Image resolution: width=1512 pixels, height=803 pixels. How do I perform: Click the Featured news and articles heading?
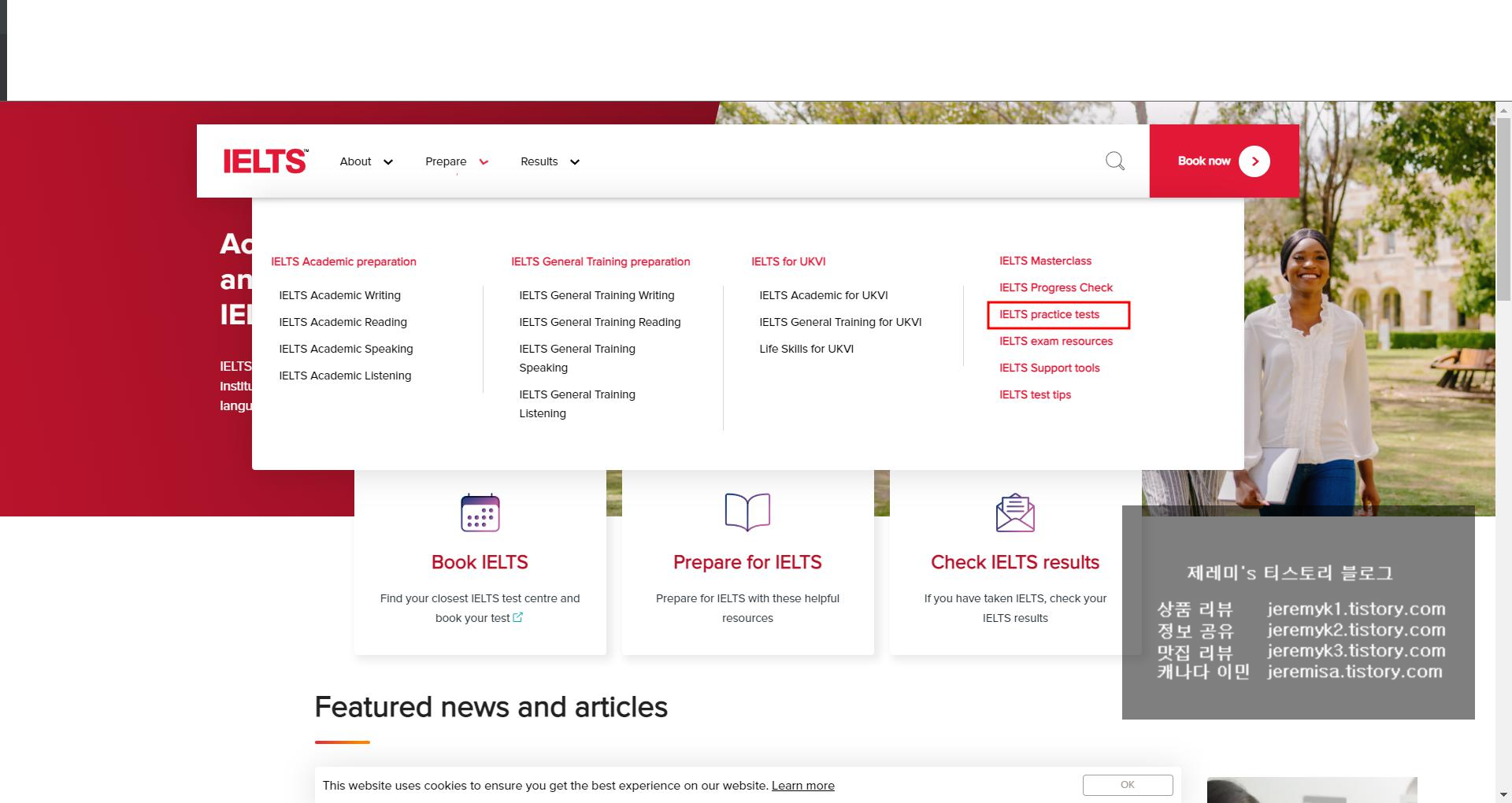coord(491,707)
